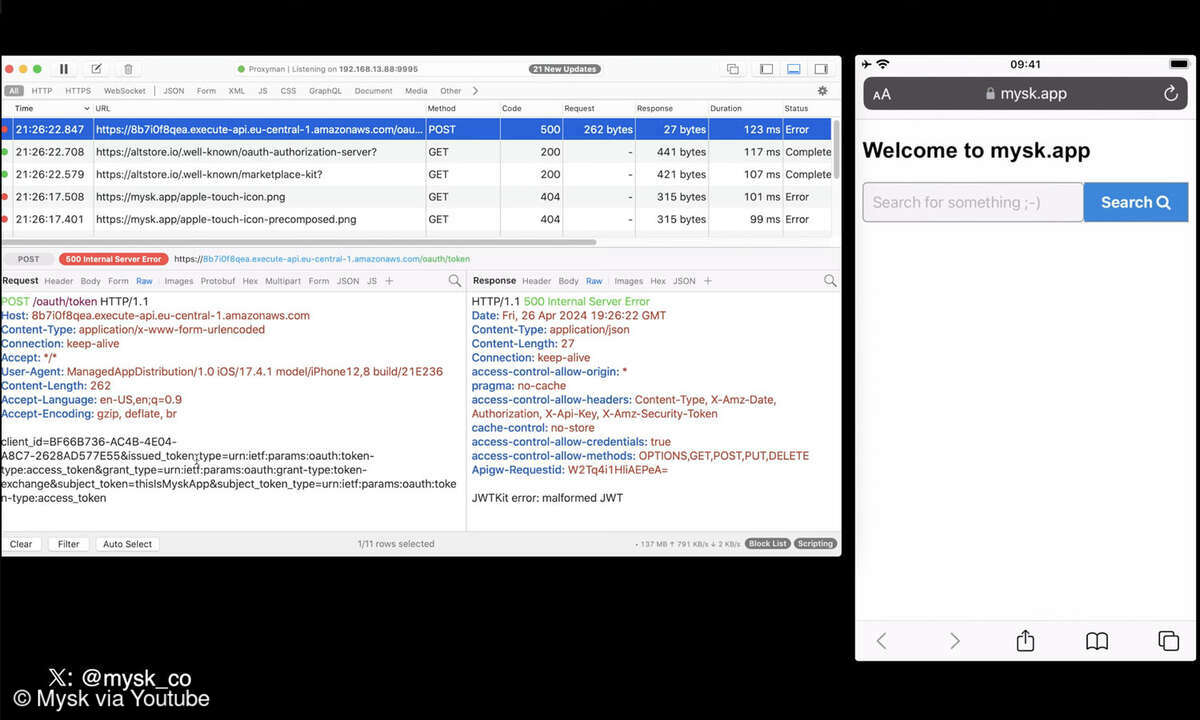The height and width of the screenshot is (720, 1200).
Task: Clear session using the trash icon
Action: pyautogui.click(x=128, y=69)
